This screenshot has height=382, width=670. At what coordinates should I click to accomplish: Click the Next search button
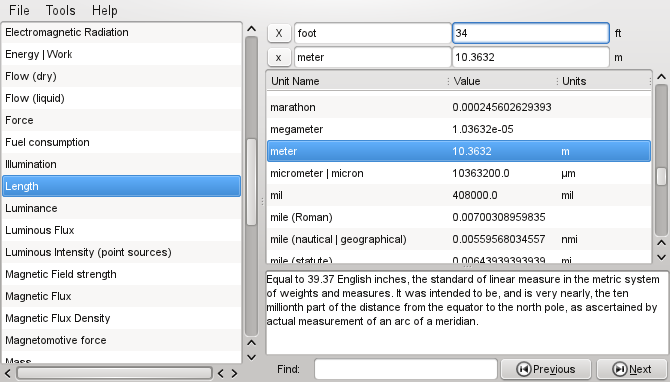tap(632, 369)
